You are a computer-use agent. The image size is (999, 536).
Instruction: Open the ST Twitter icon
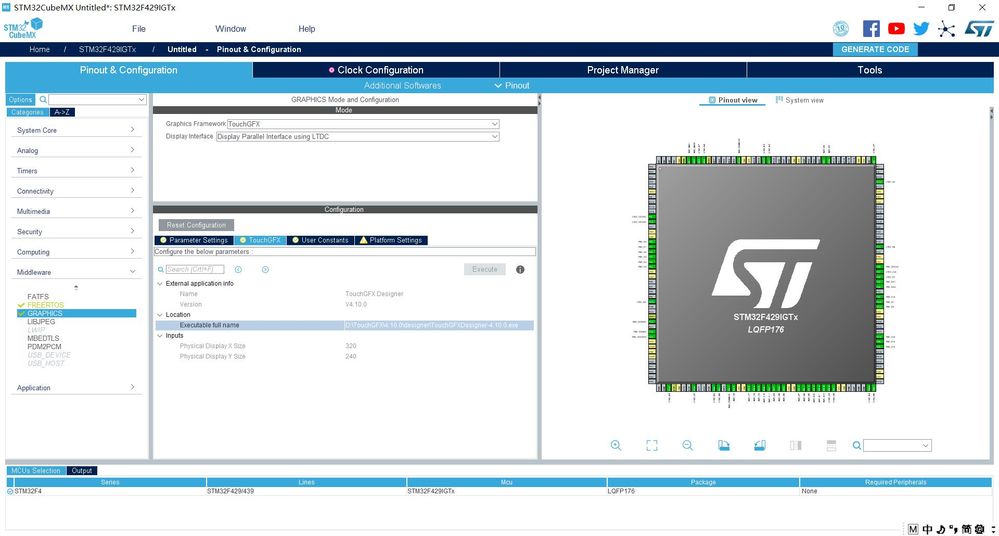tap(921, 29)
